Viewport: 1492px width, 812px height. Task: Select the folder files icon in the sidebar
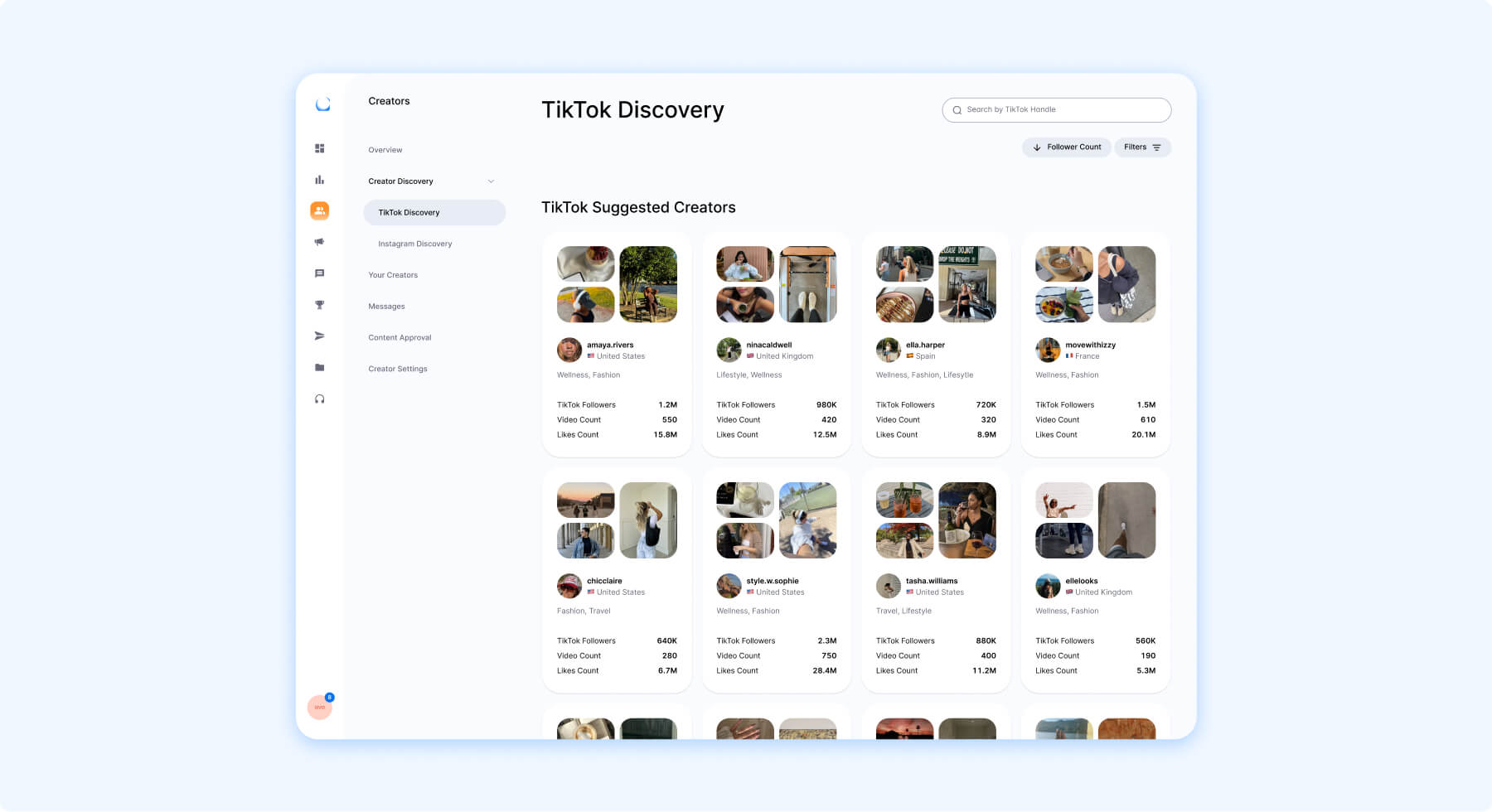pyautogui.click(x=320, y=367)
